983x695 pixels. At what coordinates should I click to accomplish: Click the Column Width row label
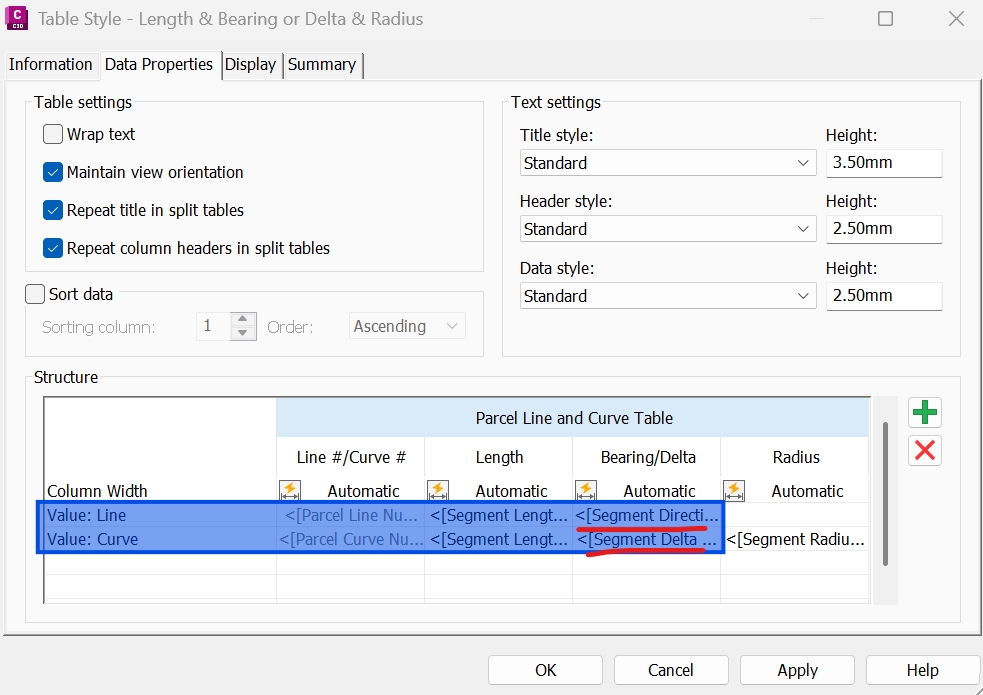pyautogui.click(x=97, y=491)
